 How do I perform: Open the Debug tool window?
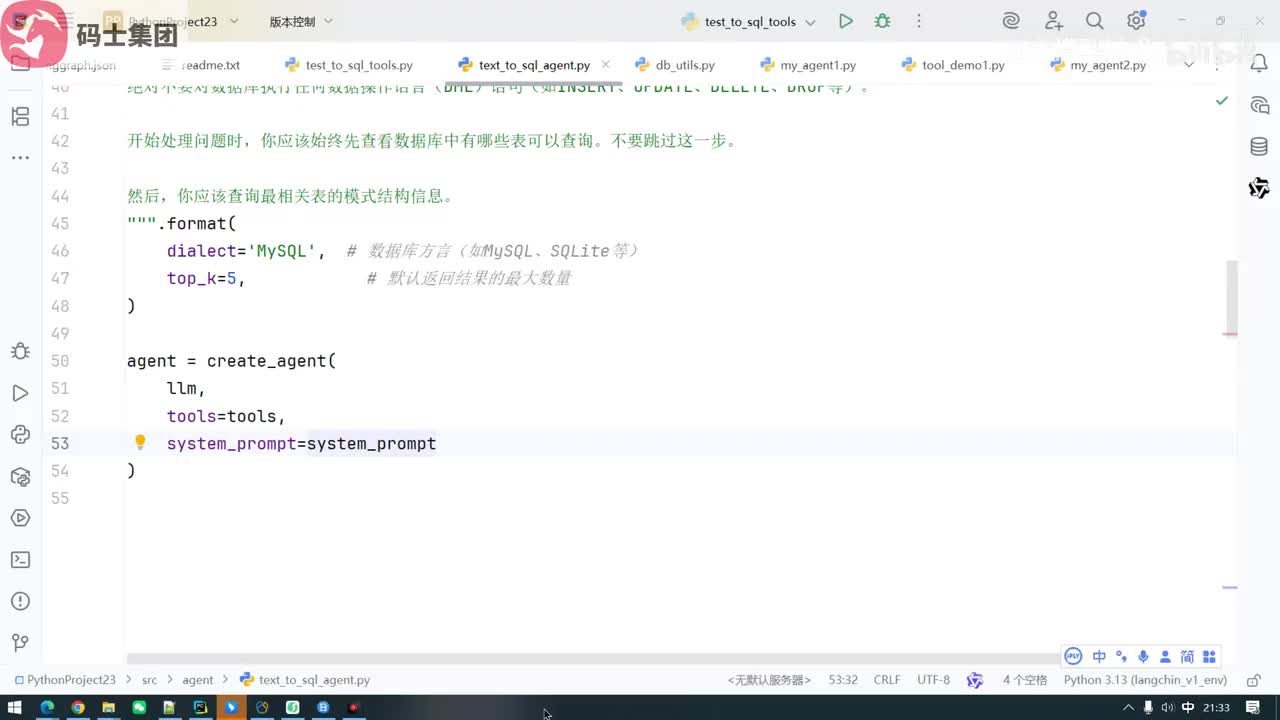[x=20, y=351]
